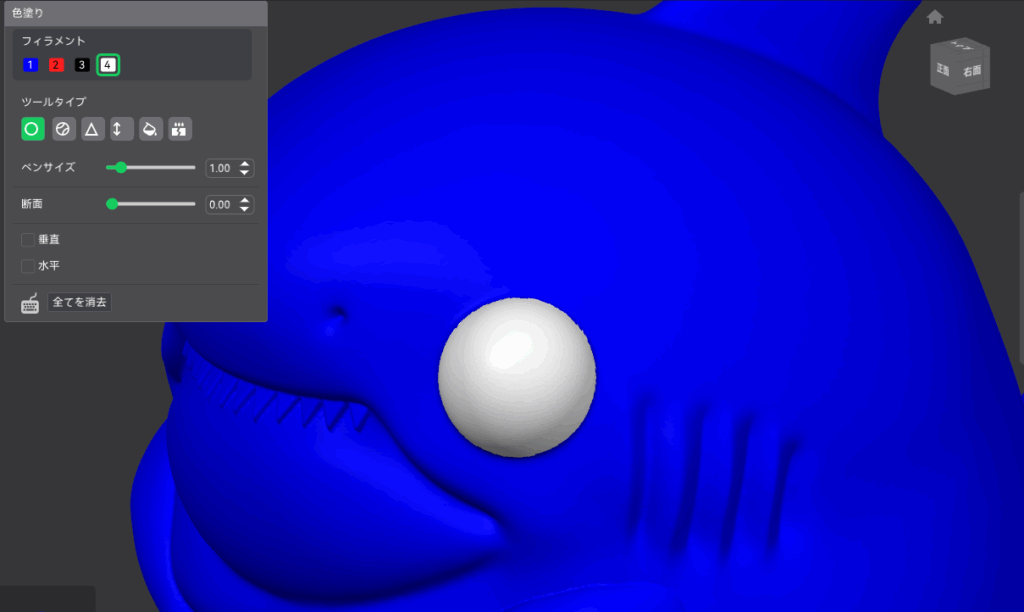
Task: Click the 全てを消去 button
Action: click(80, 302)
